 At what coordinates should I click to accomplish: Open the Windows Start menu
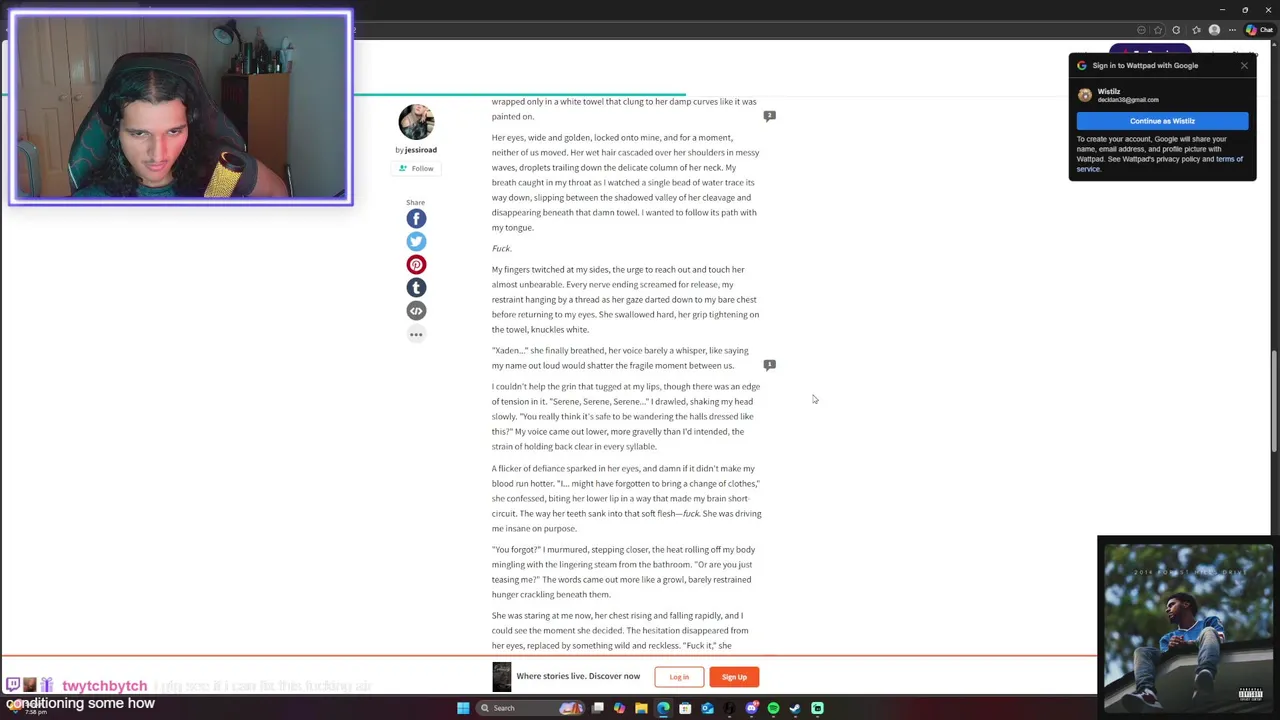click(x=463, y=708)
